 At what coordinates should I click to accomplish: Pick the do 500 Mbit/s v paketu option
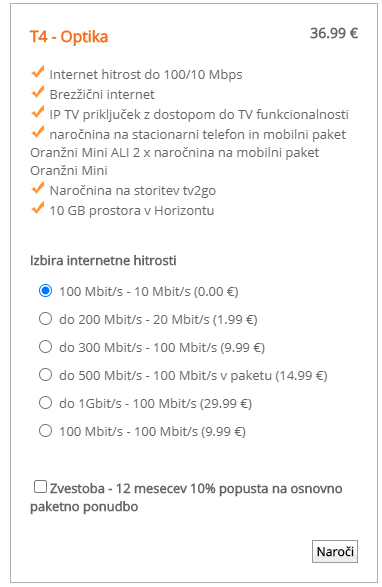tap(45, 374)
